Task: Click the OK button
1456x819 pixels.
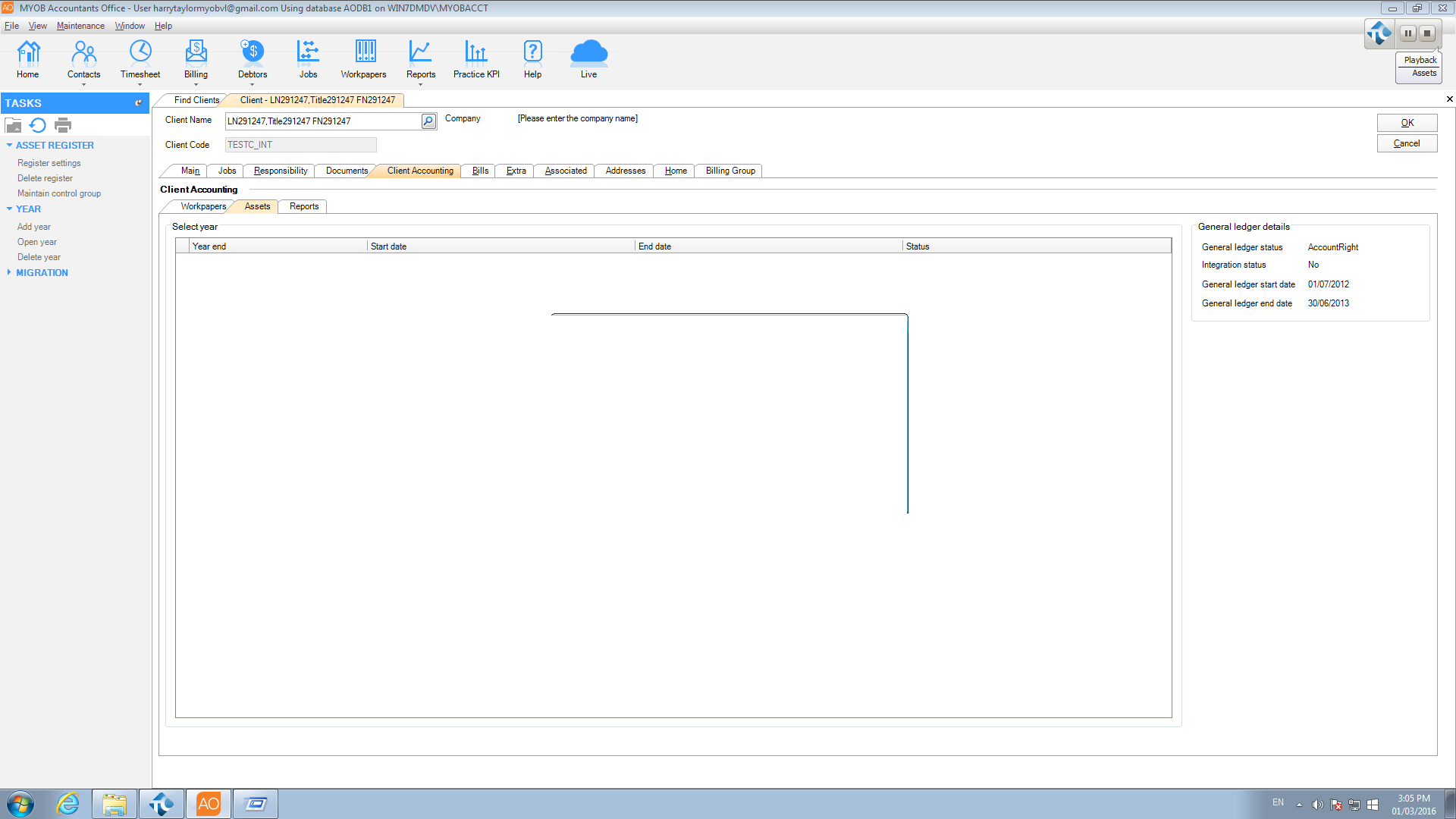Action: click(1407, 123)
